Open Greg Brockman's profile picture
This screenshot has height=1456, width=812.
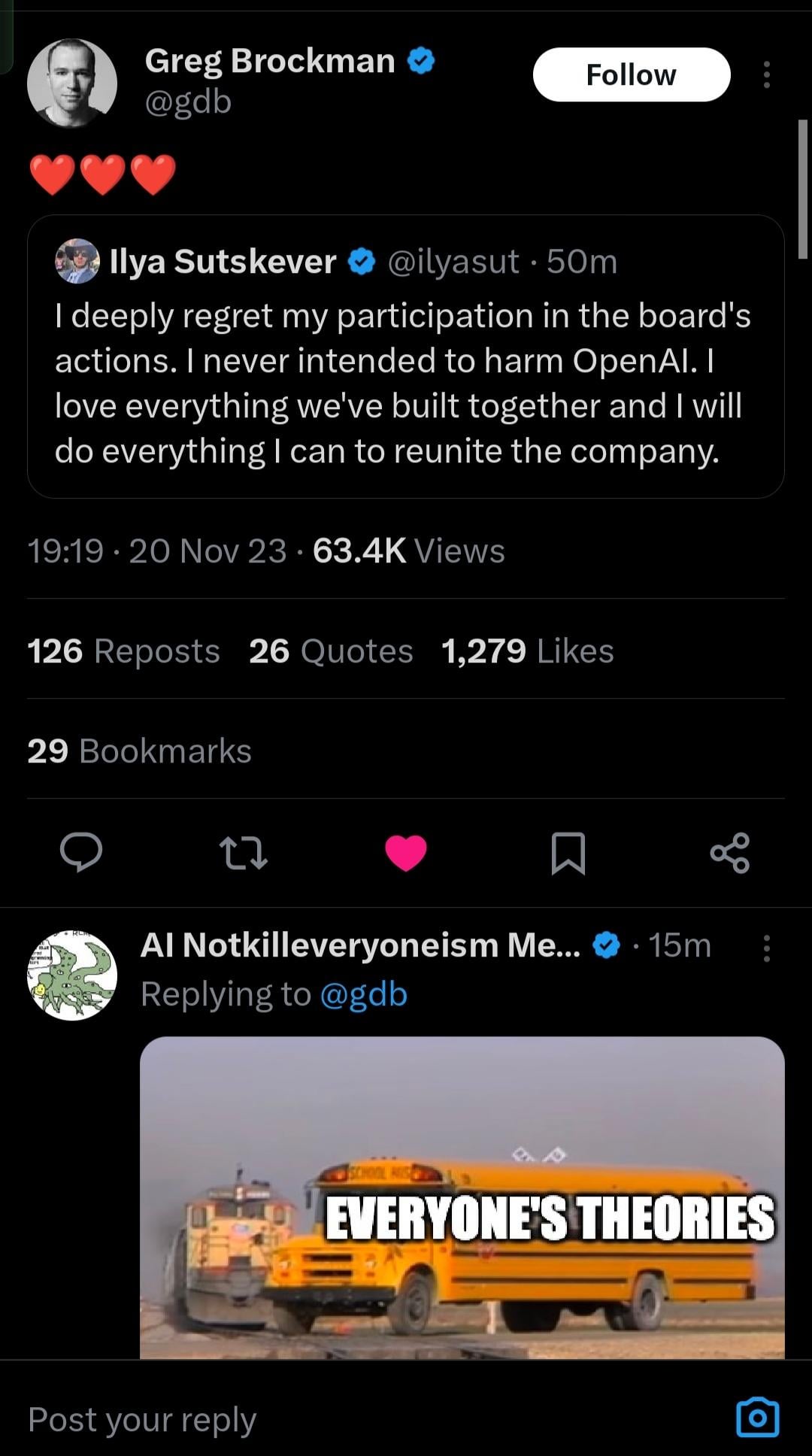72,83
